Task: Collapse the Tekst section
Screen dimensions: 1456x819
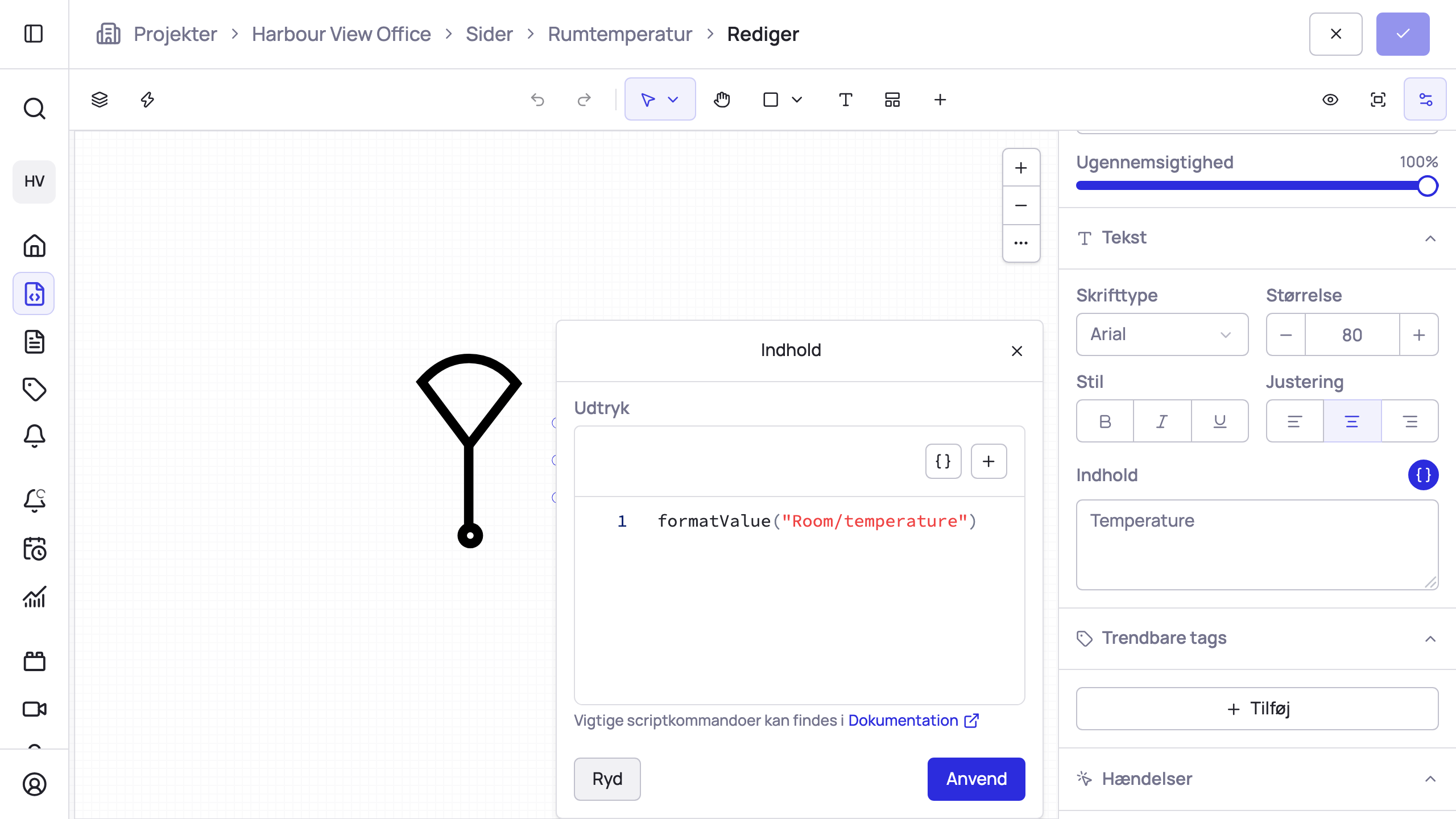Action: (x=1430, y=238)
